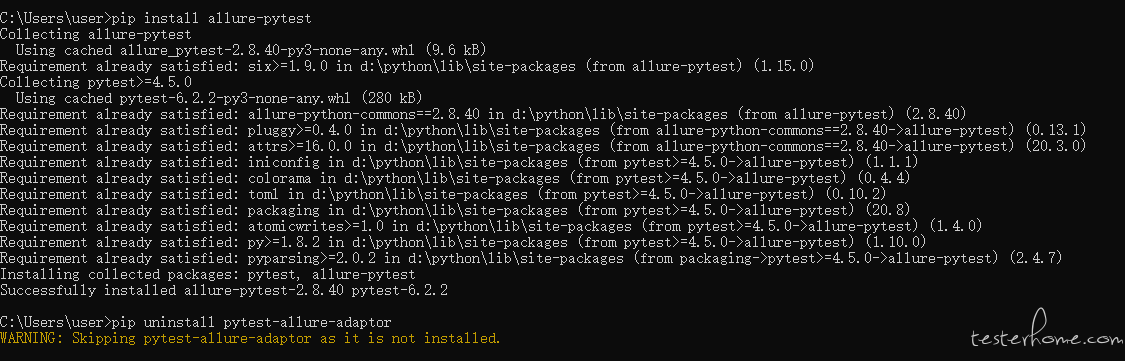
Task: Click the 'packaging' requirement line with version 20.8
Action: (456, 210)
